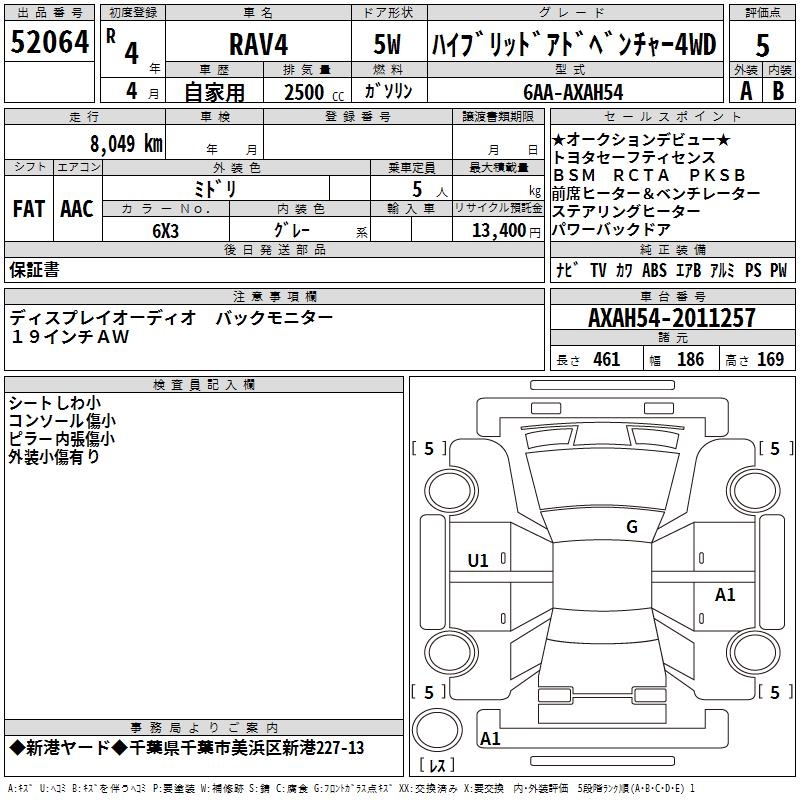800x800 pixels.
Task: Click inspector note シートしわ小
Action: [x=55, y=403]
